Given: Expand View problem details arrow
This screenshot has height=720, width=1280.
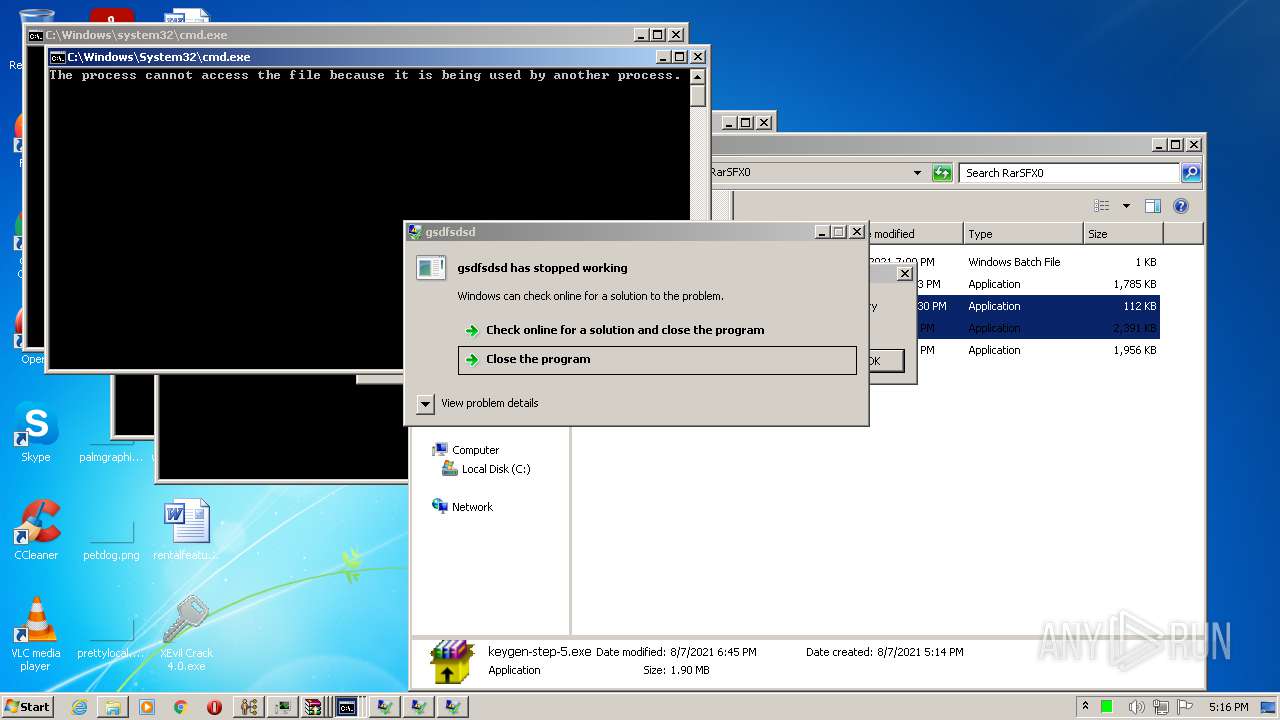Looking at the screenshot, I should pos(425,404).
